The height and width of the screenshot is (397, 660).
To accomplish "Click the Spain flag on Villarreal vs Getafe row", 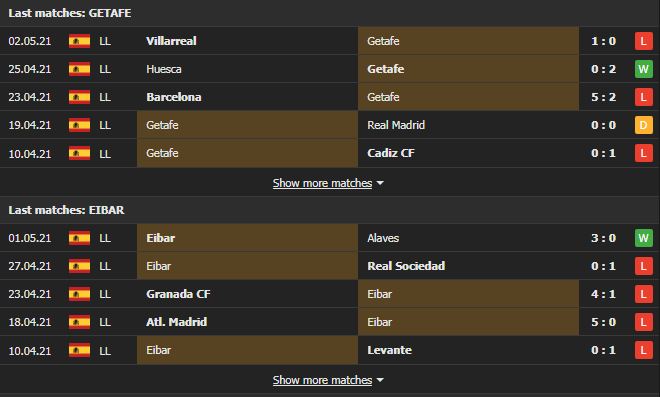I will coord(79,41).
